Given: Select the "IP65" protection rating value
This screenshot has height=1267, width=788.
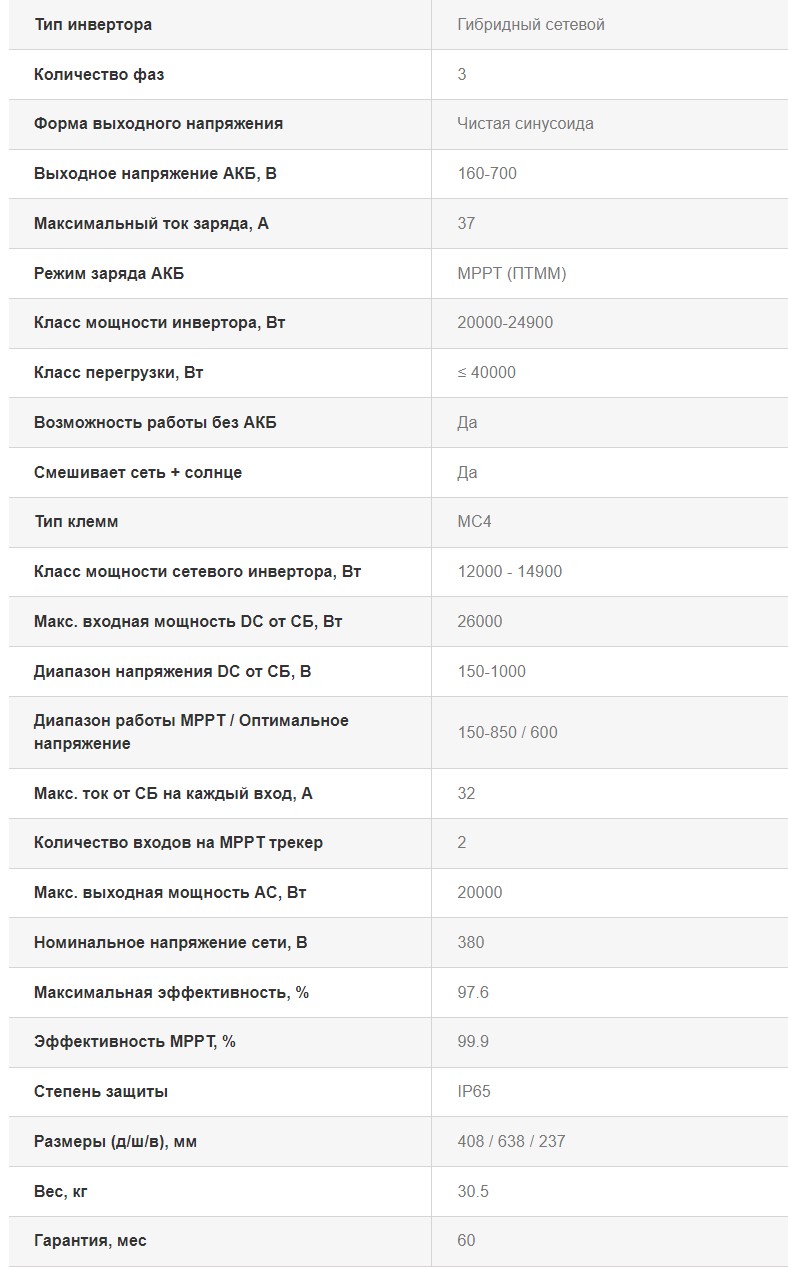Looking at the screenshot, I should 474,1092.
